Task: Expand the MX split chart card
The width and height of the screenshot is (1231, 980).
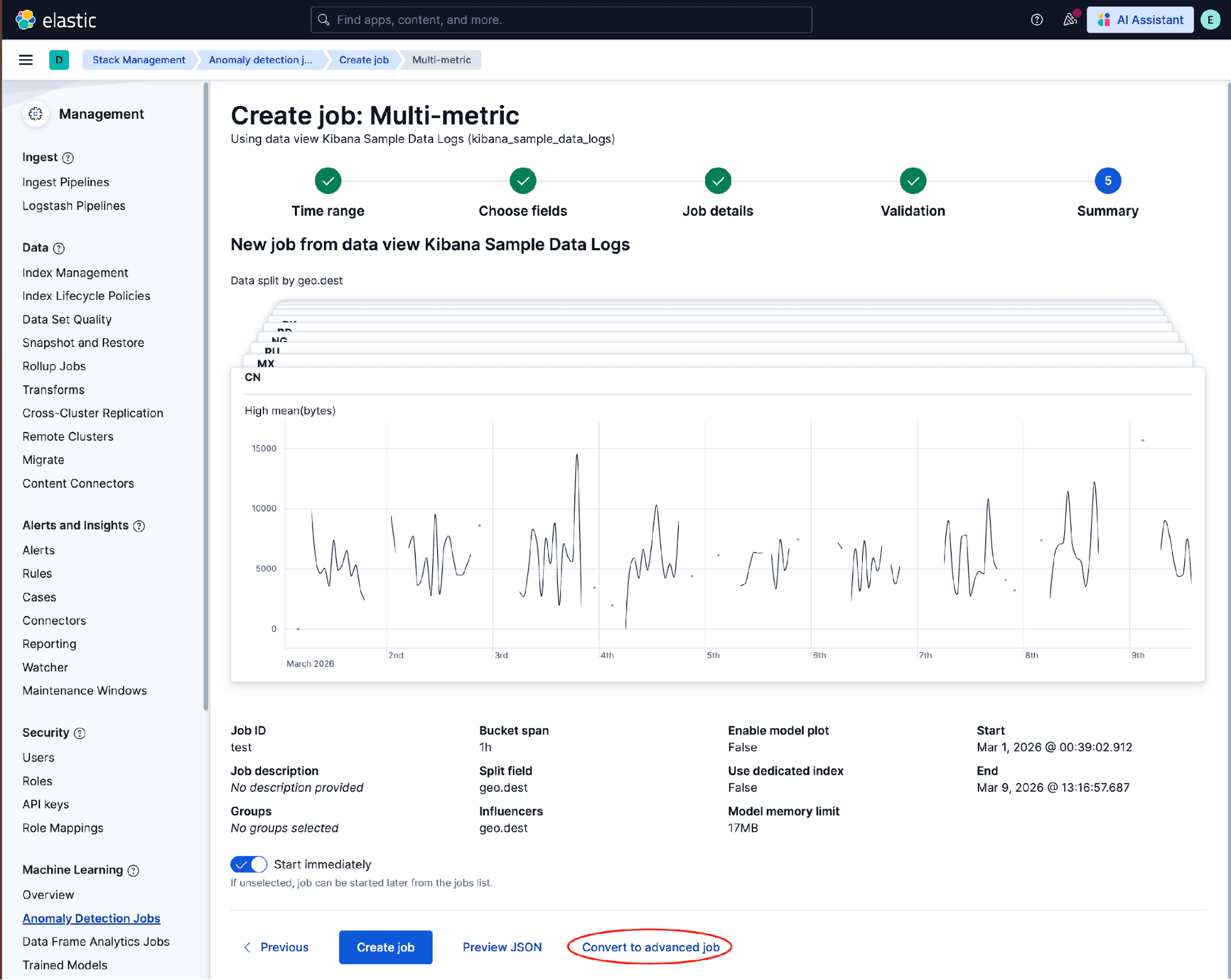Action: [266, 363]
